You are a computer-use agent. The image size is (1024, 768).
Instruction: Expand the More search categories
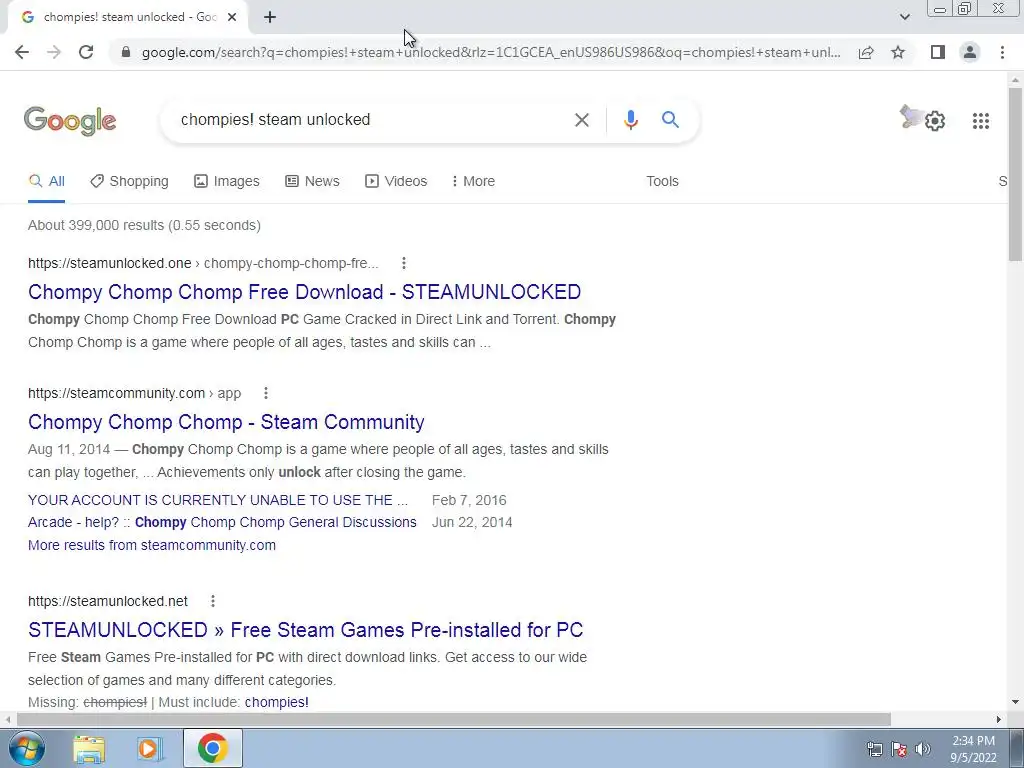[473, 182]
